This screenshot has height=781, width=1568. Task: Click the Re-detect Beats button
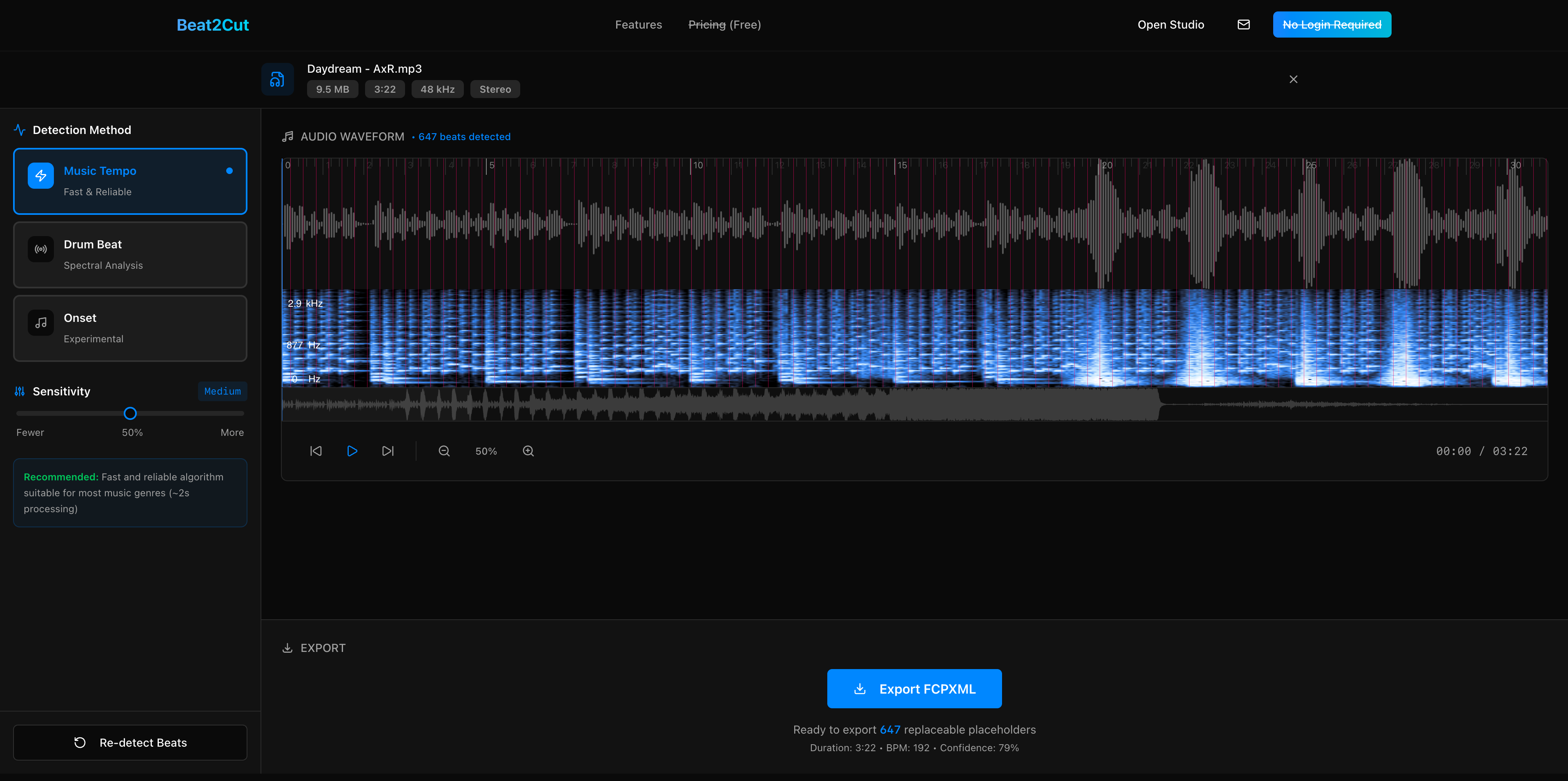point(130,742)
